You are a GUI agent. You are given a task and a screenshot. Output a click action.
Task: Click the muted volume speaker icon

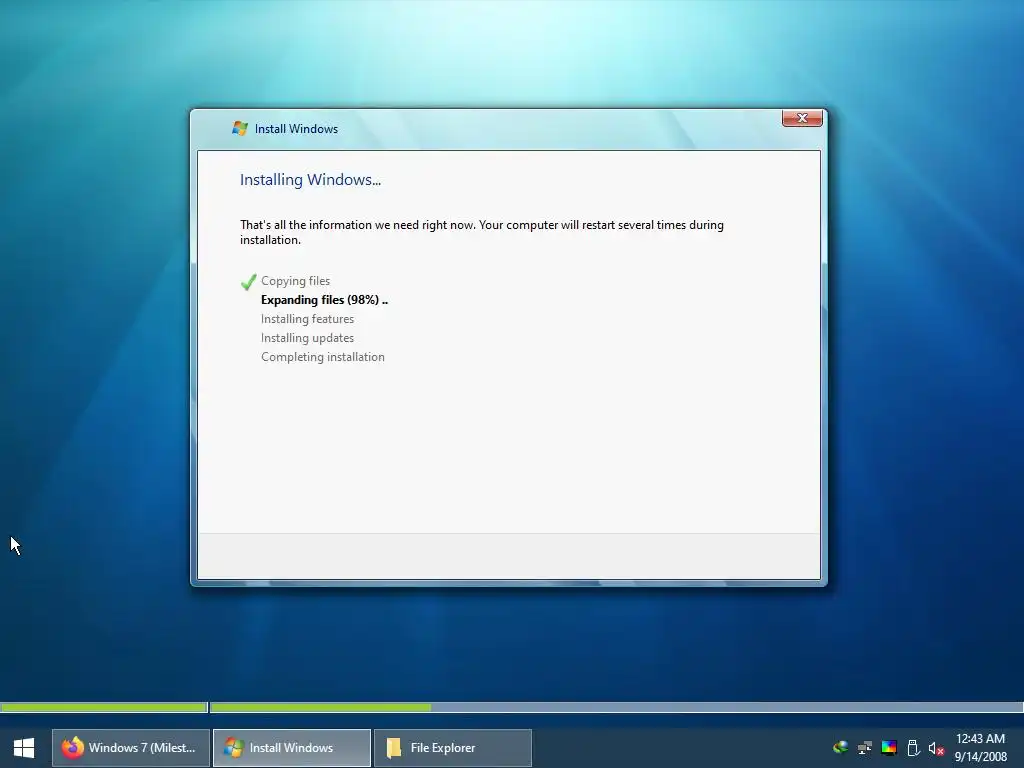click(x=936, y=748)
